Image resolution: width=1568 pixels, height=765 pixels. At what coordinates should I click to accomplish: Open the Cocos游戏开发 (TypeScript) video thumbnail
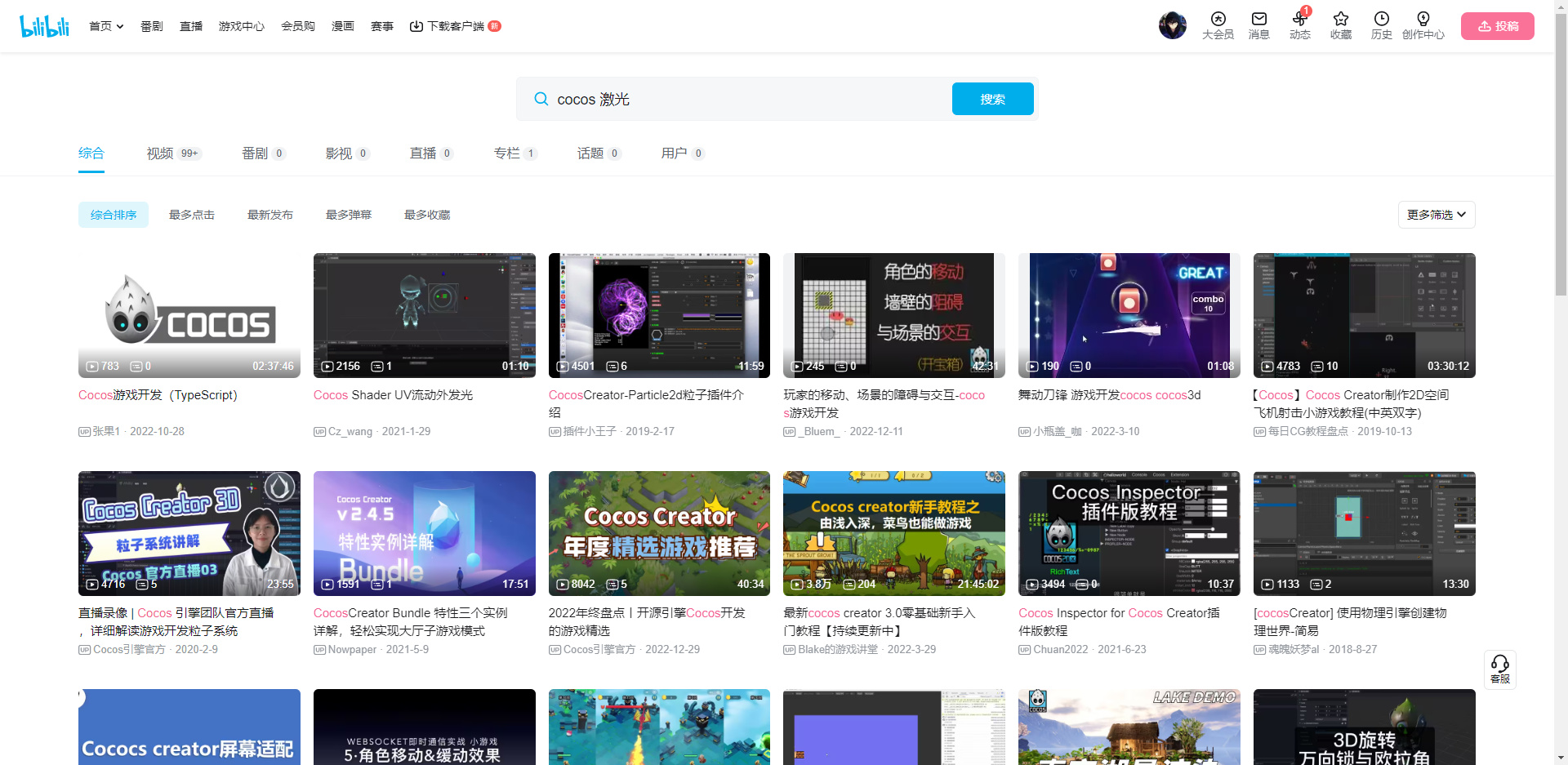tap(189, 315)
